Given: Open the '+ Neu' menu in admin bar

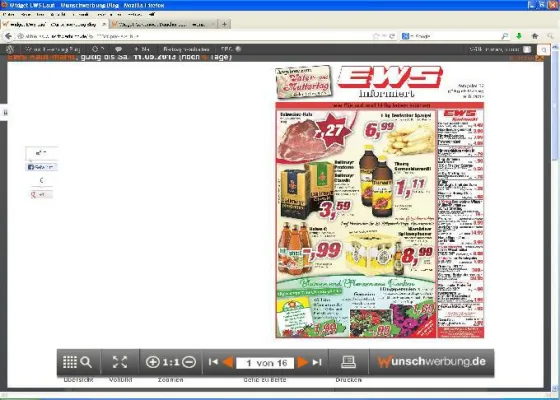Looking at the screenshot, I should click(141, 49).
